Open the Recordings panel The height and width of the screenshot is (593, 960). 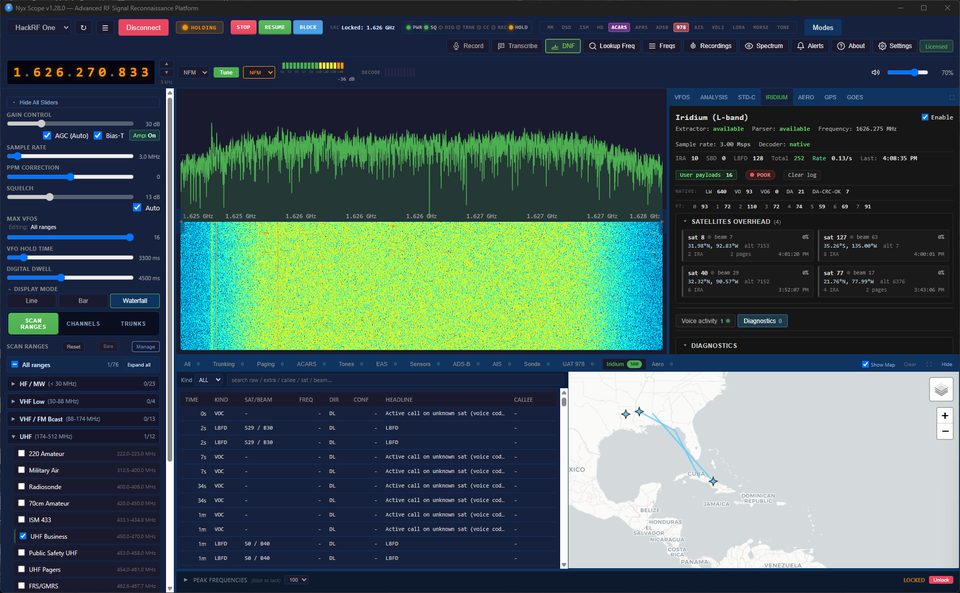coord(710,46)
